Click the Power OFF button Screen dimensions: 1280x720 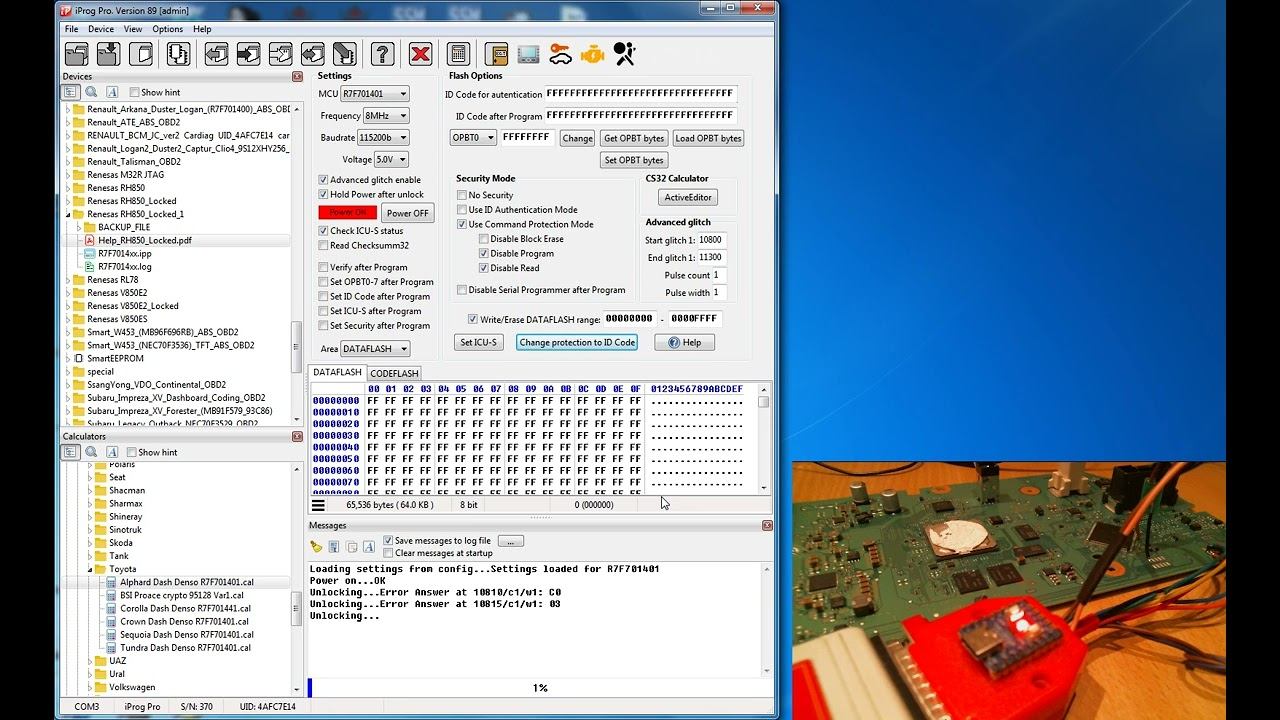click(408, 213)
